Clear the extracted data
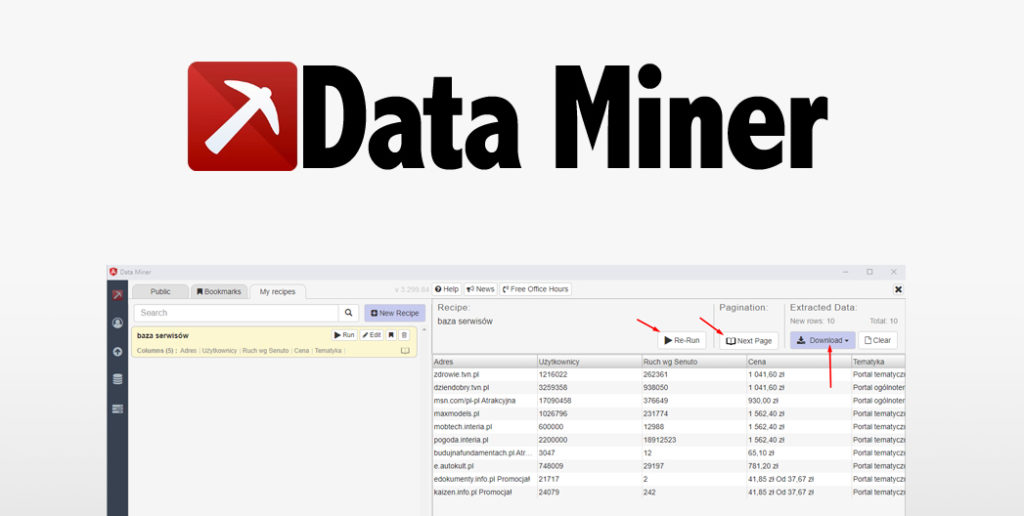This screenshot has width=1024, height=516. click(878, 340)
